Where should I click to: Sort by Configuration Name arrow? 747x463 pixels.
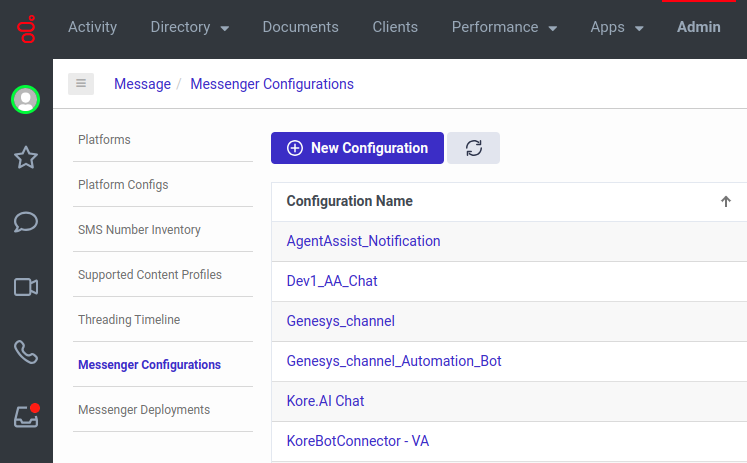(x=726, y=202)
